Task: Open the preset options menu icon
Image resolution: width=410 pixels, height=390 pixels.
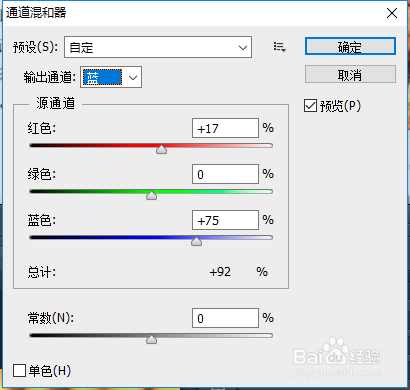Action: (x=280, y=47)
